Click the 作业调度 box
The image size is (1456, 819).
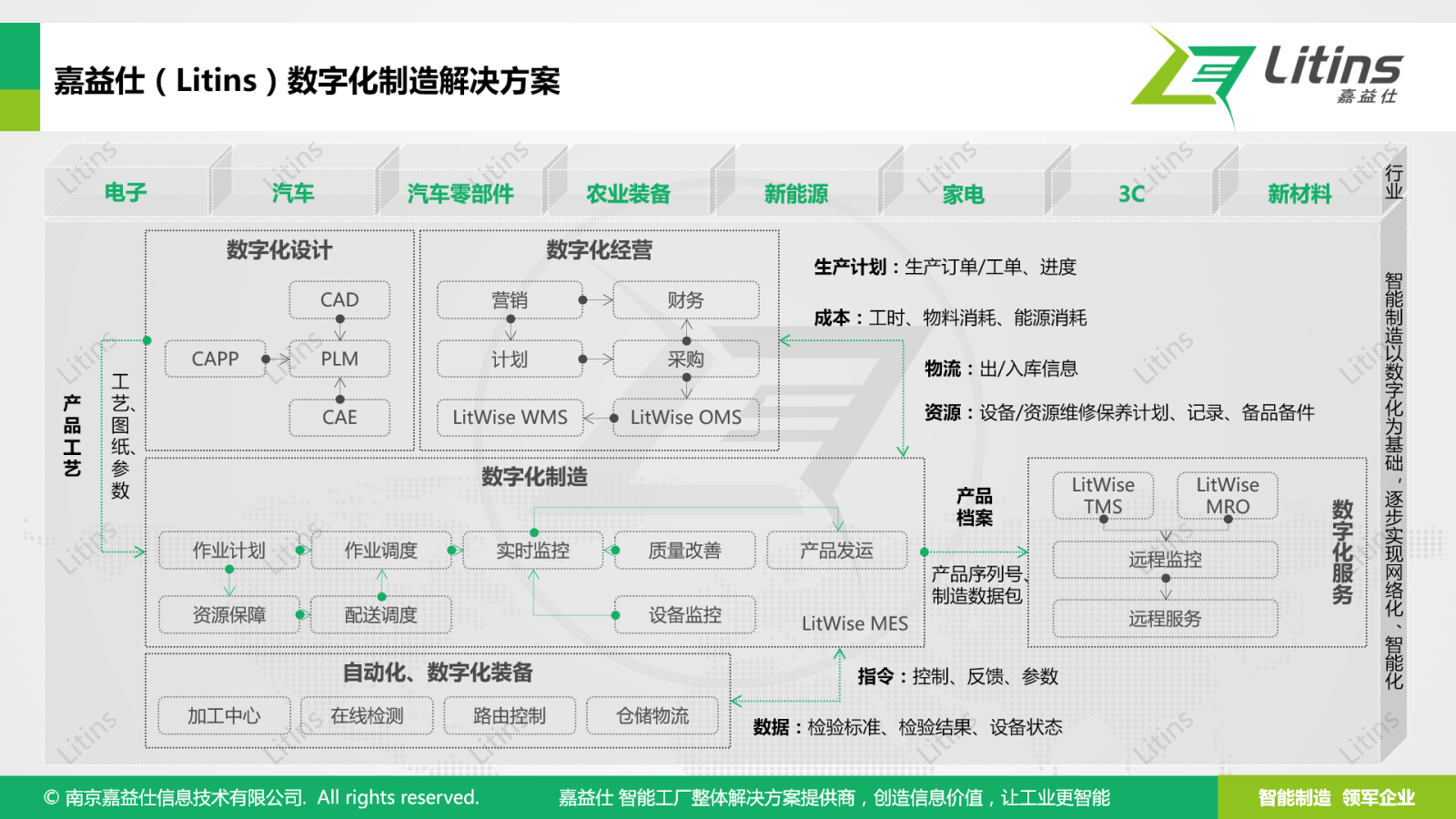click(381, 550)
